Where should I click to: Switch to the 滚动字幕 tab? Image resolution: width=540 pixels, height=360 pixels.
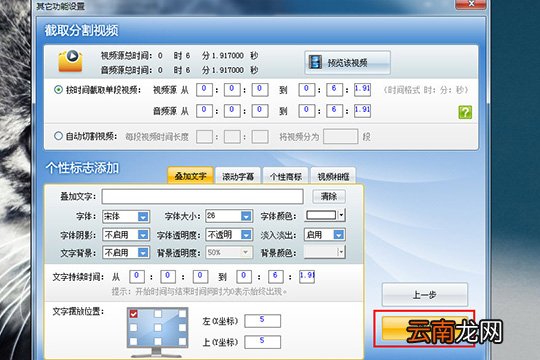(238, 176)
